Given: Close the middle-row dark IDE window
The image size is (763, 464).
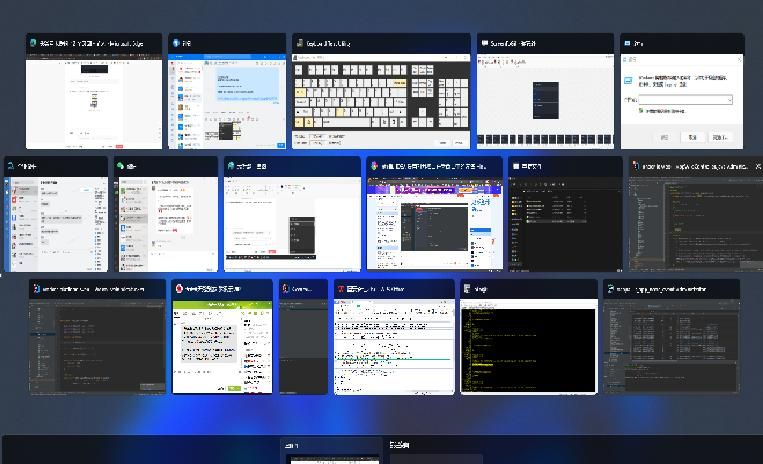Looking at the screenshot, I should point(758,166).
